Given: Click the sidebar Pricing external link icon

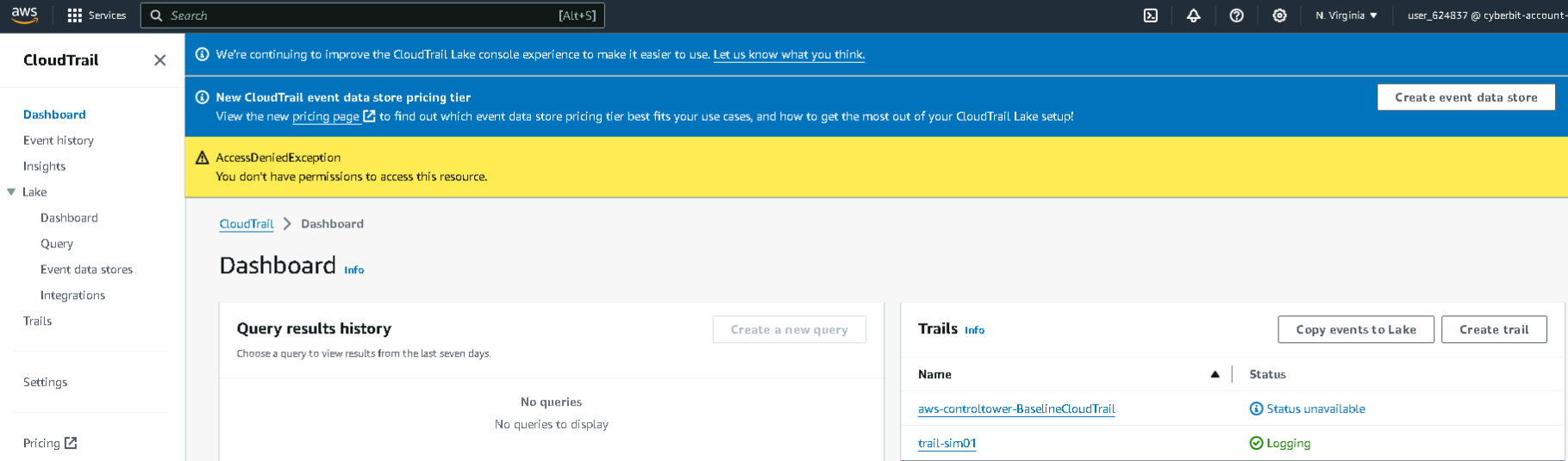Looking at the screenshot, I should 71,443.
